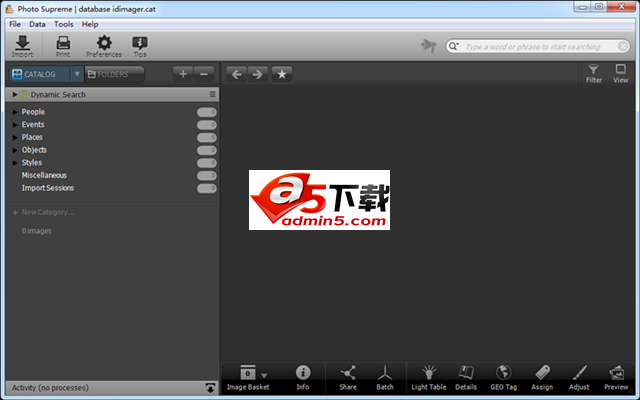The width and height of the screenshot is (640, 400).
Task: Open the Tools menu
Action: [x=64, y=24]
